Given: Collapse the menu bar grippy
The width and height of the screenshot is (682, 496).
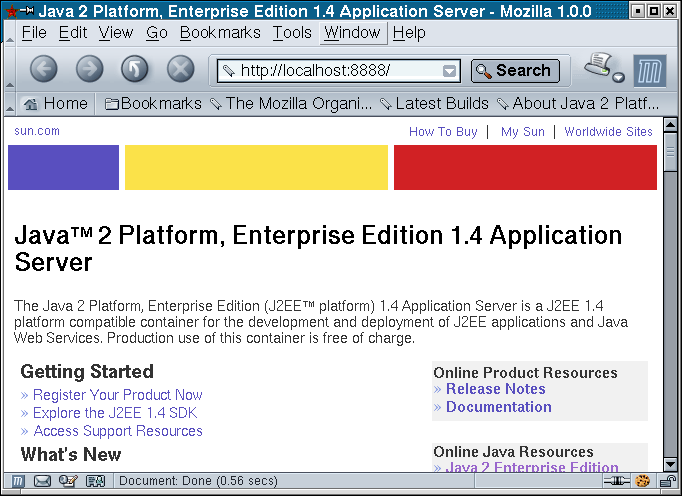Looking at the screenshot, I should 10,33.
